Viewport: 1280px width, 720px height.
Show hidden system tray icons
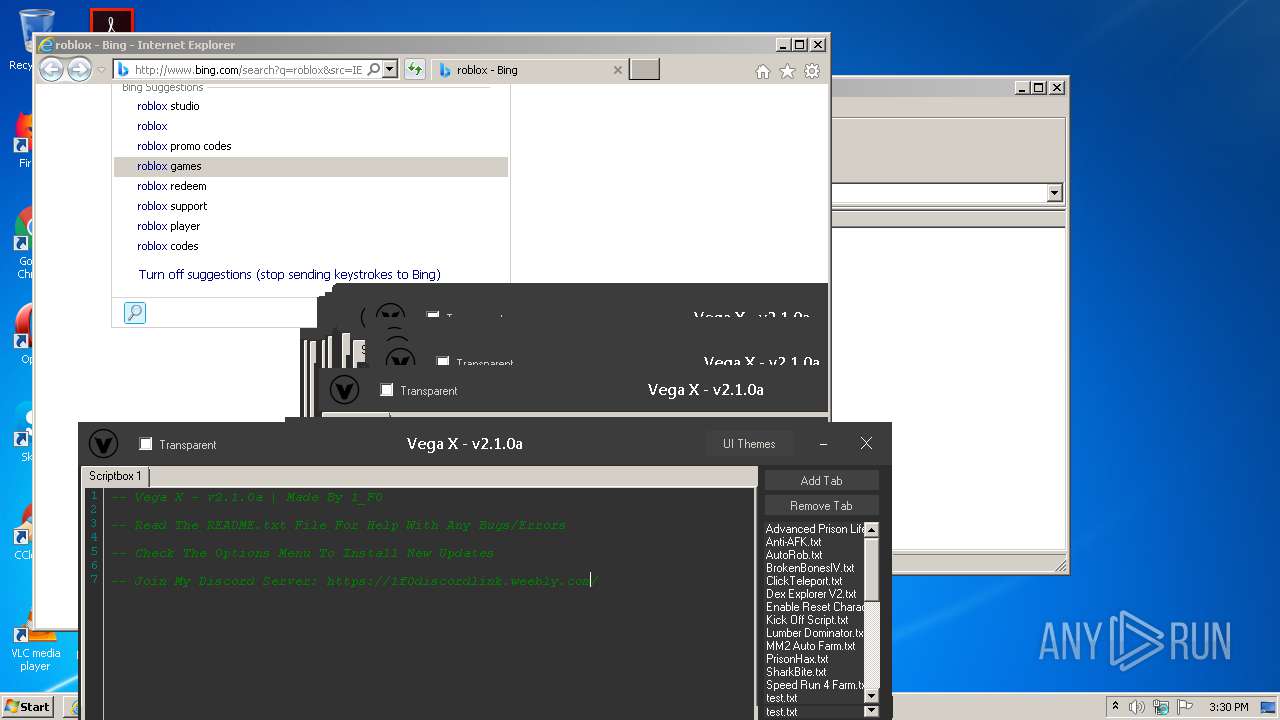tap(1116, 707)
